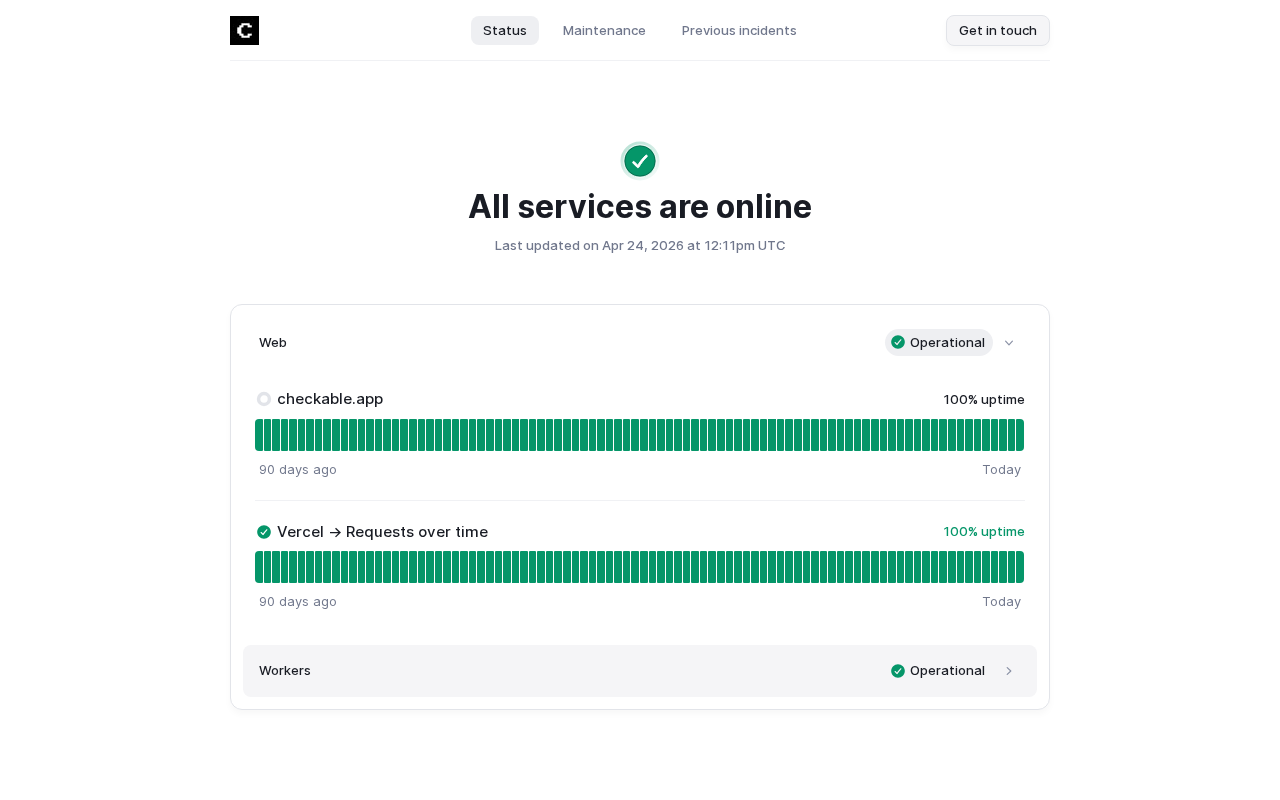Click today's uptime bar for checkable.app
1280x800 pixels.
pyautogui.click(x=1019, y=435)
